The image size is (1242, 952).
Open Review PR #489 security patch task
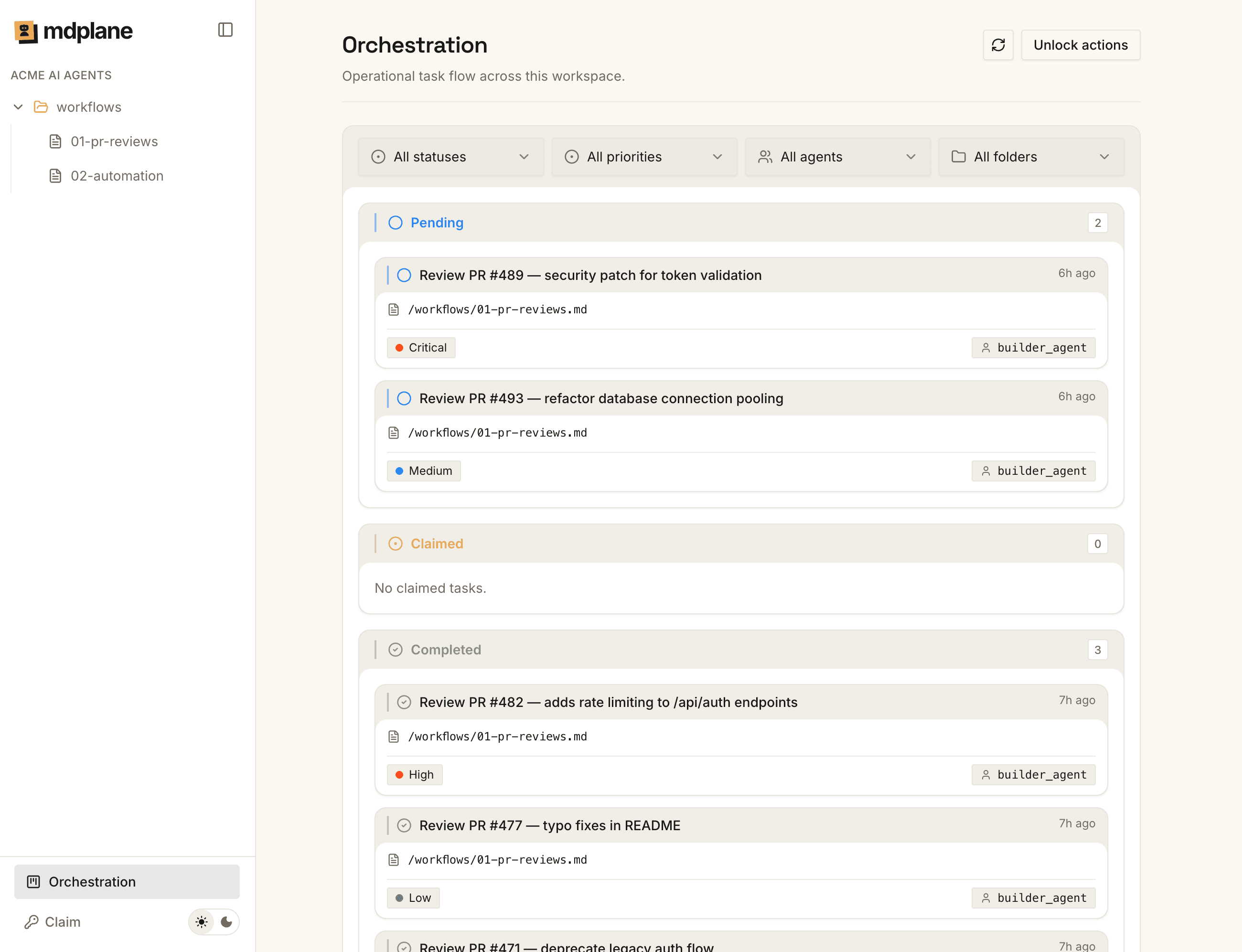pos(590,275)
